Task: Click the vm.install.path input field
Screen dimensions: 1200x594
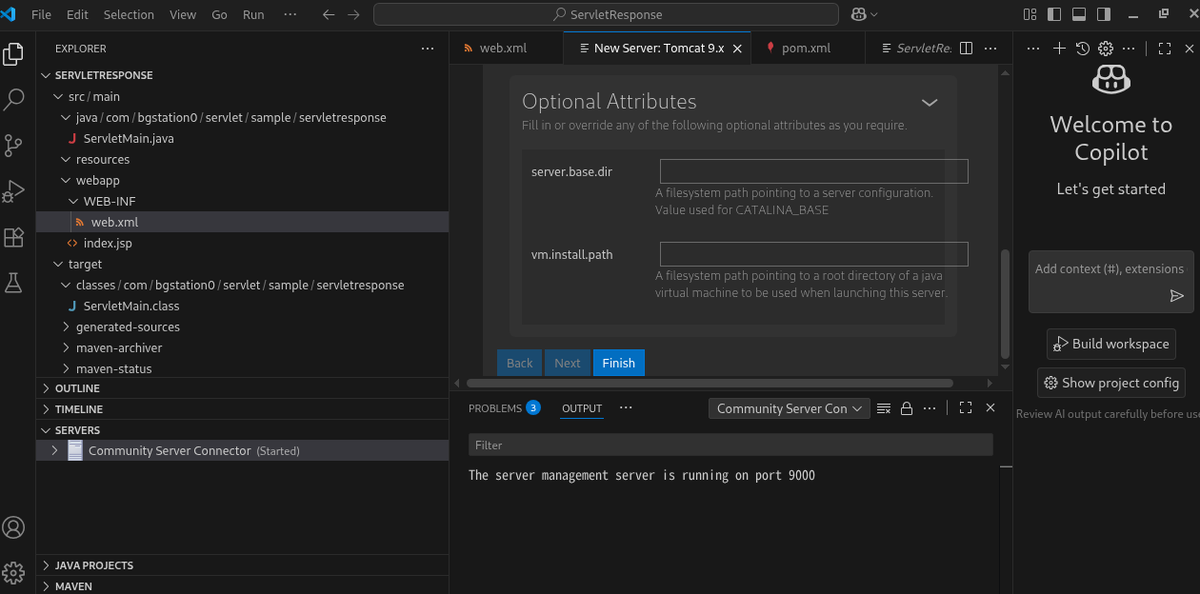Action: click(x=814, y=254)
